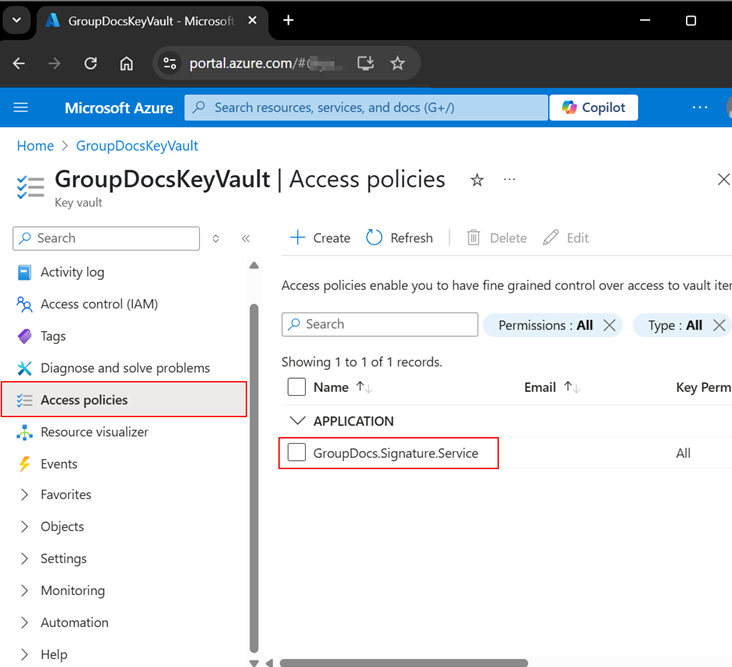Viewport: 732px width, 667px height.
Task: Expand the Objects section in the sidebar
Action: (62, 527)
